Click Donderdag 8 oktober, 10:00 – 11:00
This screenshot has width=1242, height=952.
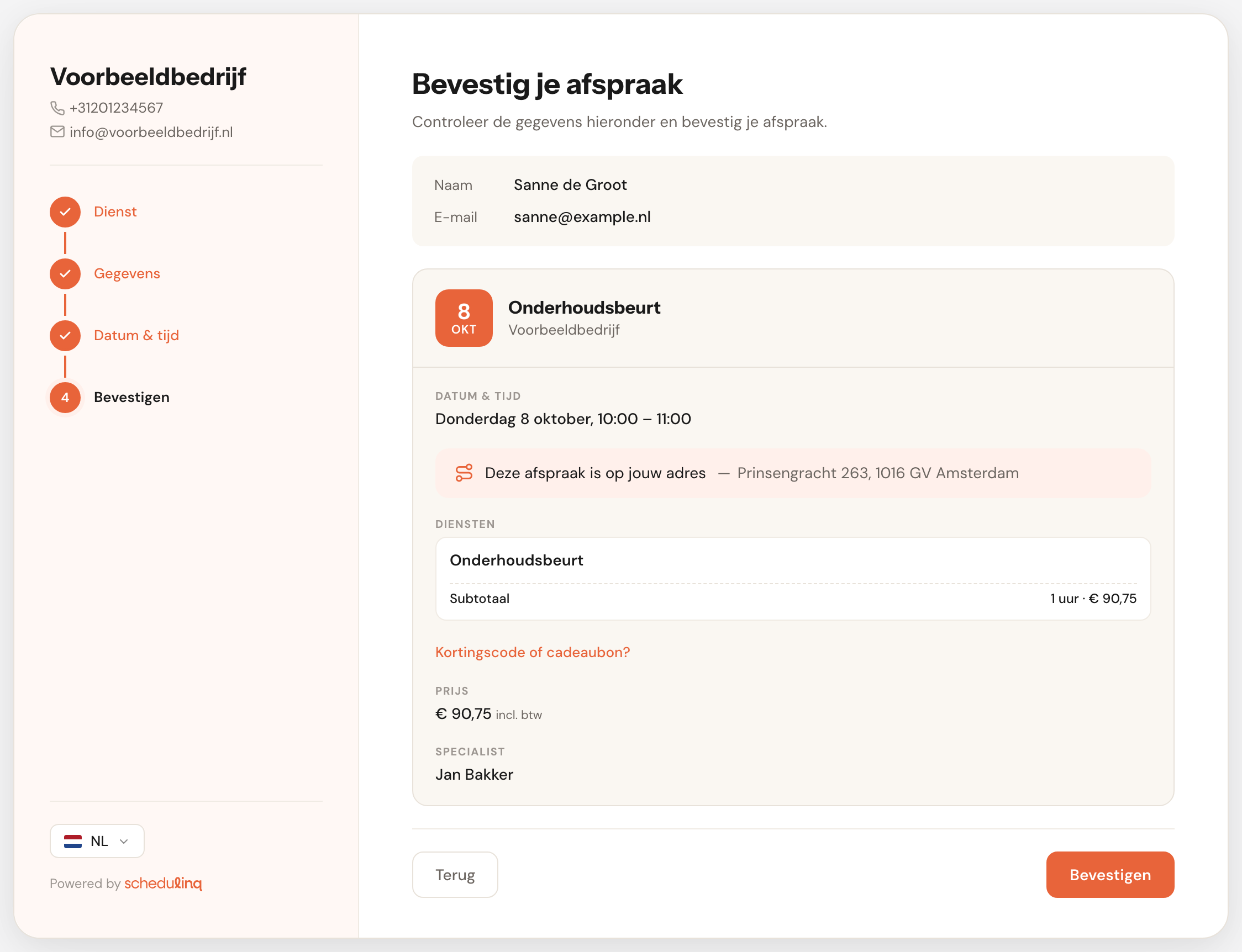563,419
